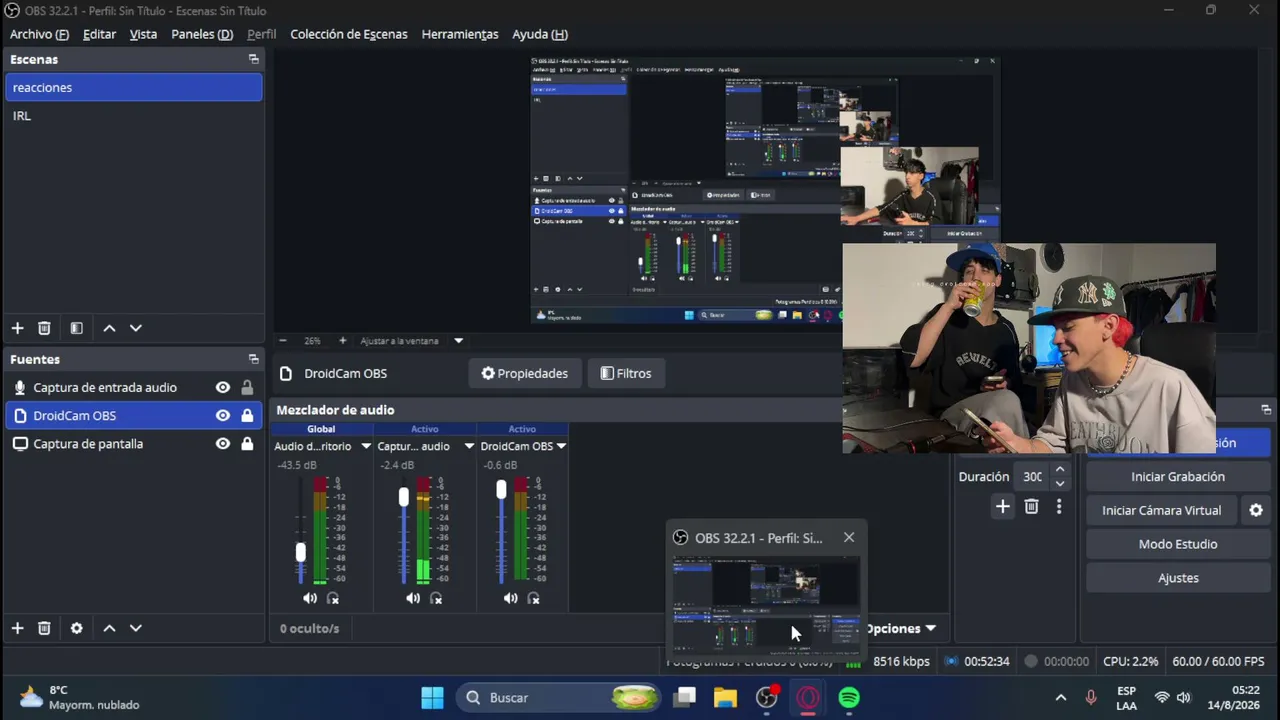Open the Ayuda menu
The image size is (1280, 720).
[x=540, y=34]
